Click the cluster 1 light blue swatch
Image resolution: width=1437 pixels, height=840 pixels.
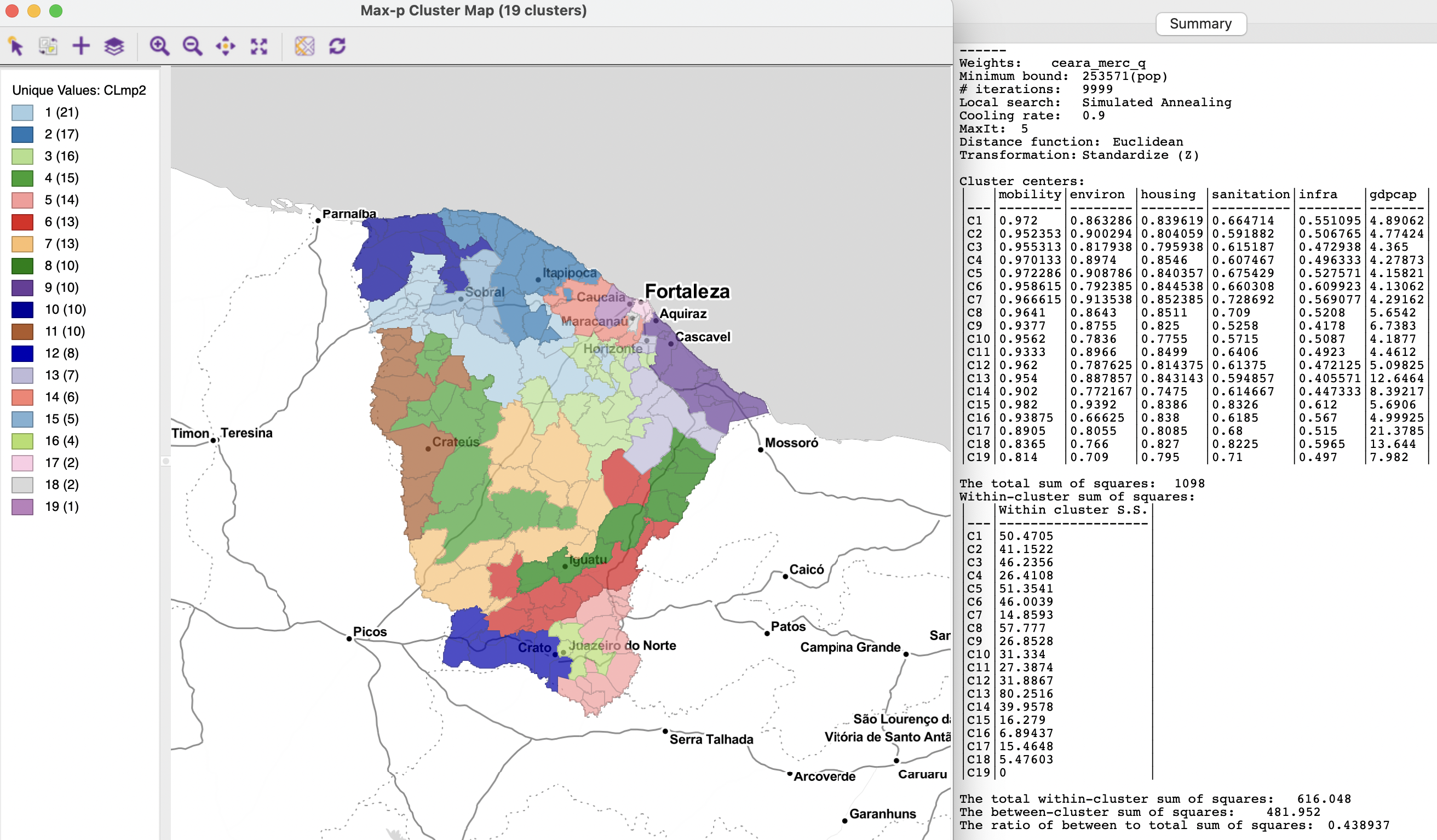22,112
